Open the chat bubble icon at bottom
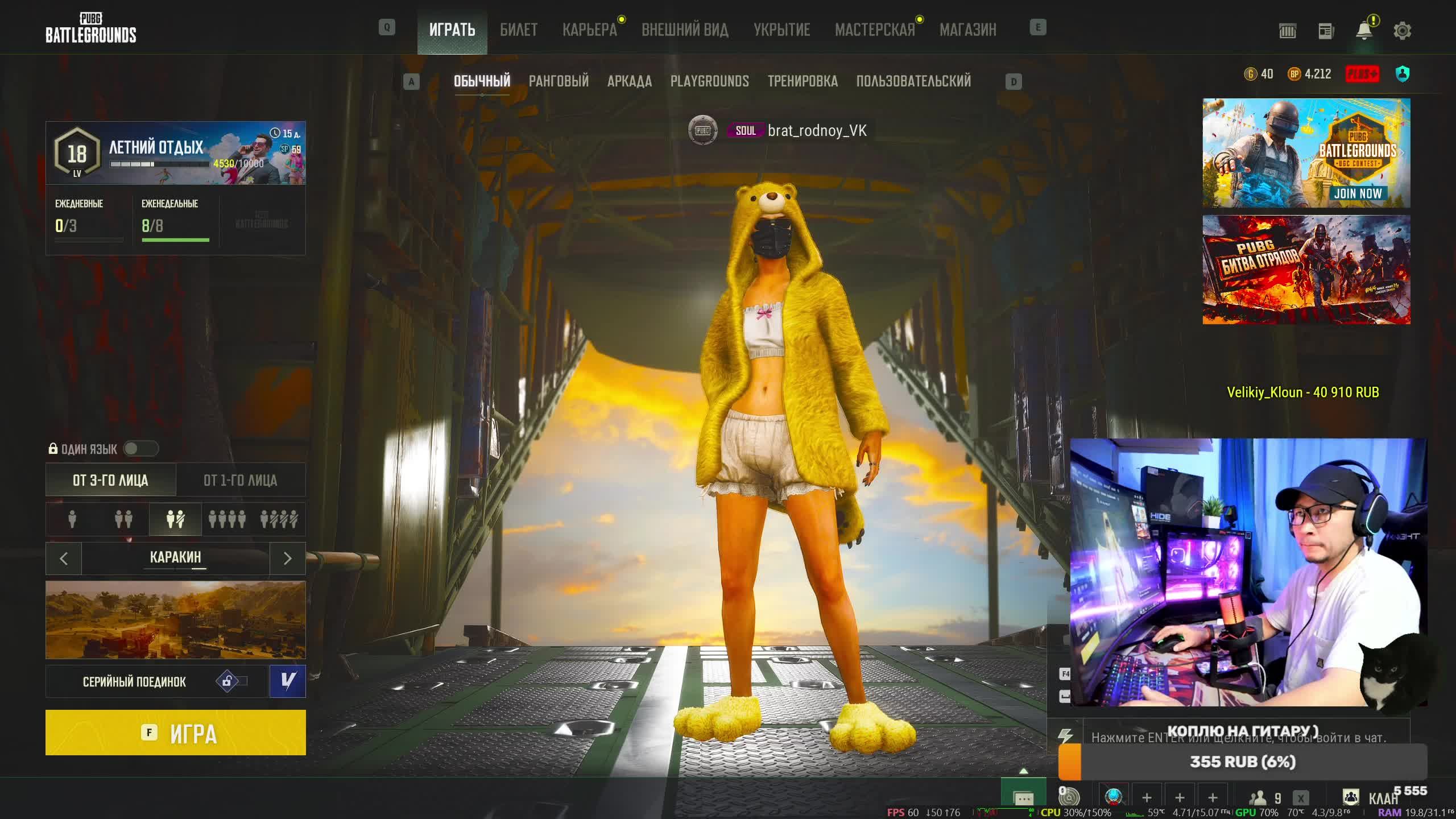 coord(1023,798)
